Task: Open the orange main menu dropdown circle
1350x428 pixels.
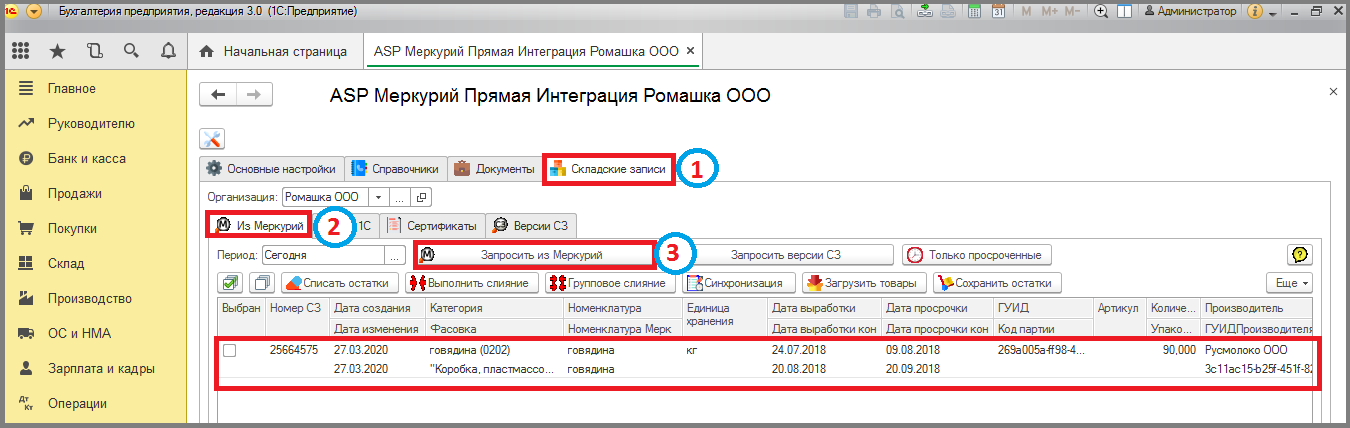Action: click(x=35, y=12)
